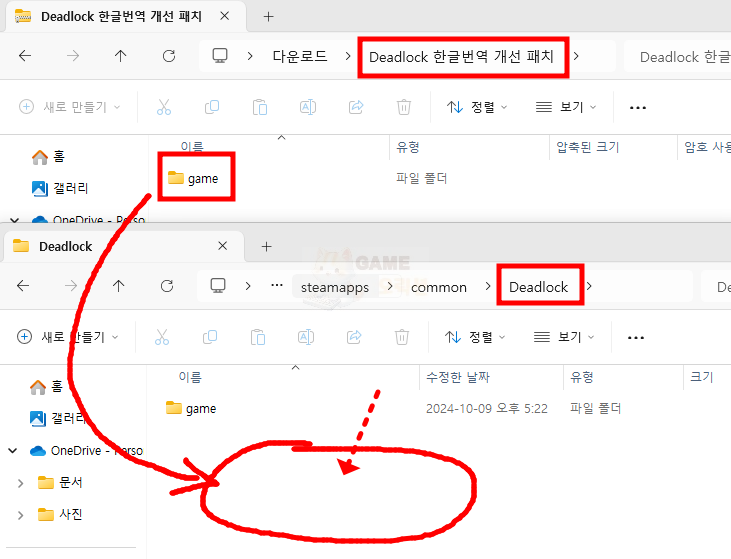Click 다운로드 breadcrumb in top address bar
This screenshot has width=731, height=559.
[x=300, y=56]
